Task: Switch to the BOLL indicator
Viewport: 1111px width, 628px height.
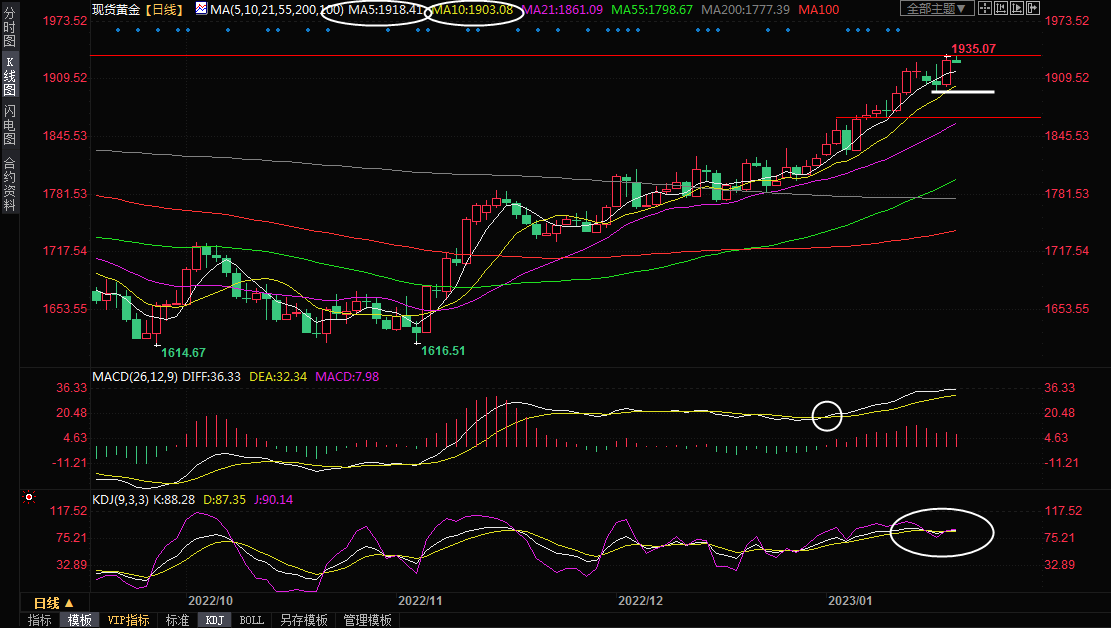Action: point(252,620)
